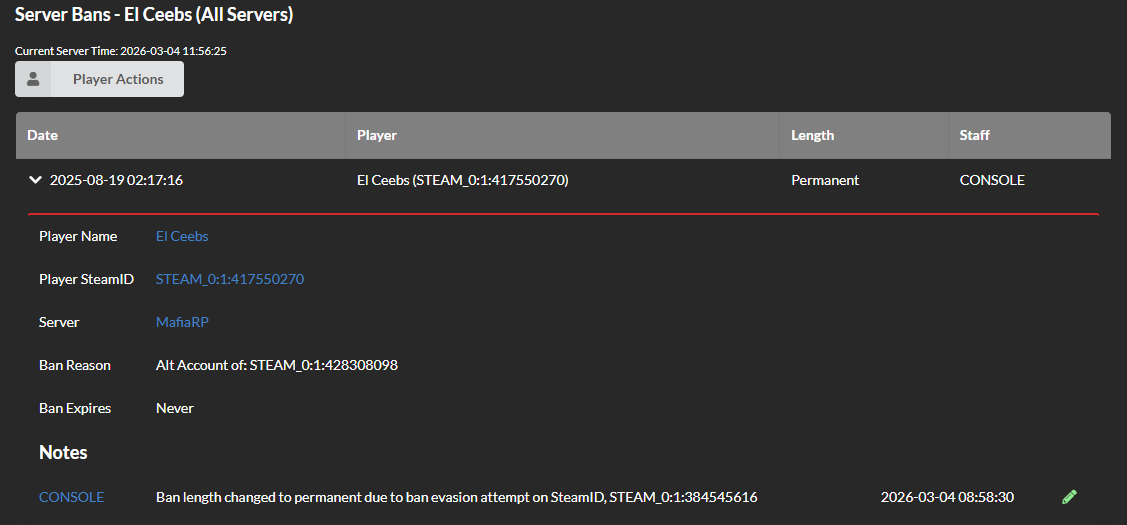Image resolution: width=1127 pixels, height=525 pixels.
Task: Click the Server Bans page title
Action: [154, 16]
